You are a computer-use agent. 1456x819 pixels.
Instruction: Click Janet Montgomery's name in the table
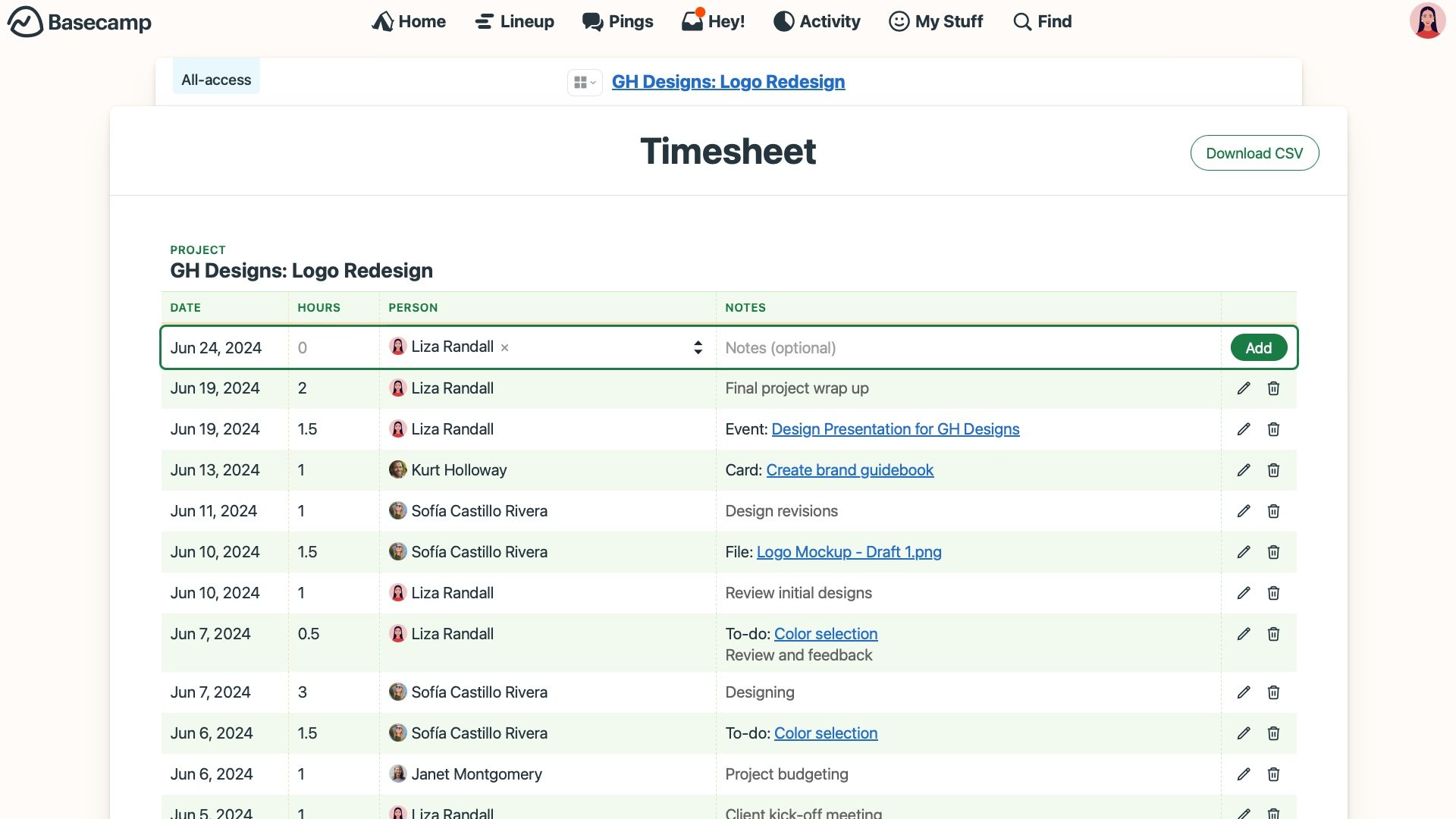[476, 774]
